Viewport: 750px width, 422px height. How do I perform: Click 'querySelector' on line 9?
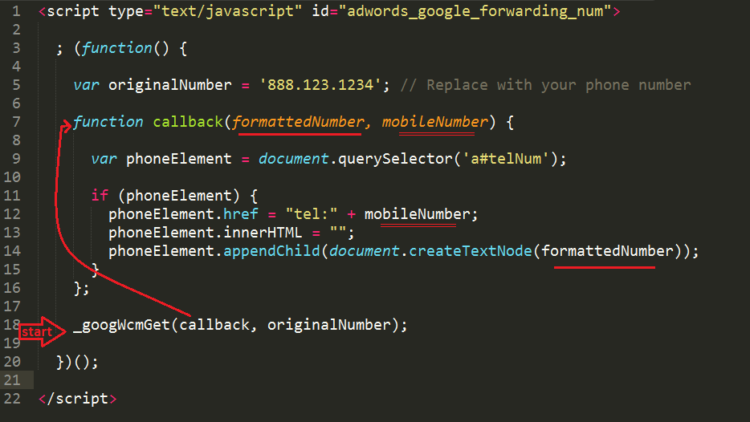pyautogui.click(x=395, y=159)
